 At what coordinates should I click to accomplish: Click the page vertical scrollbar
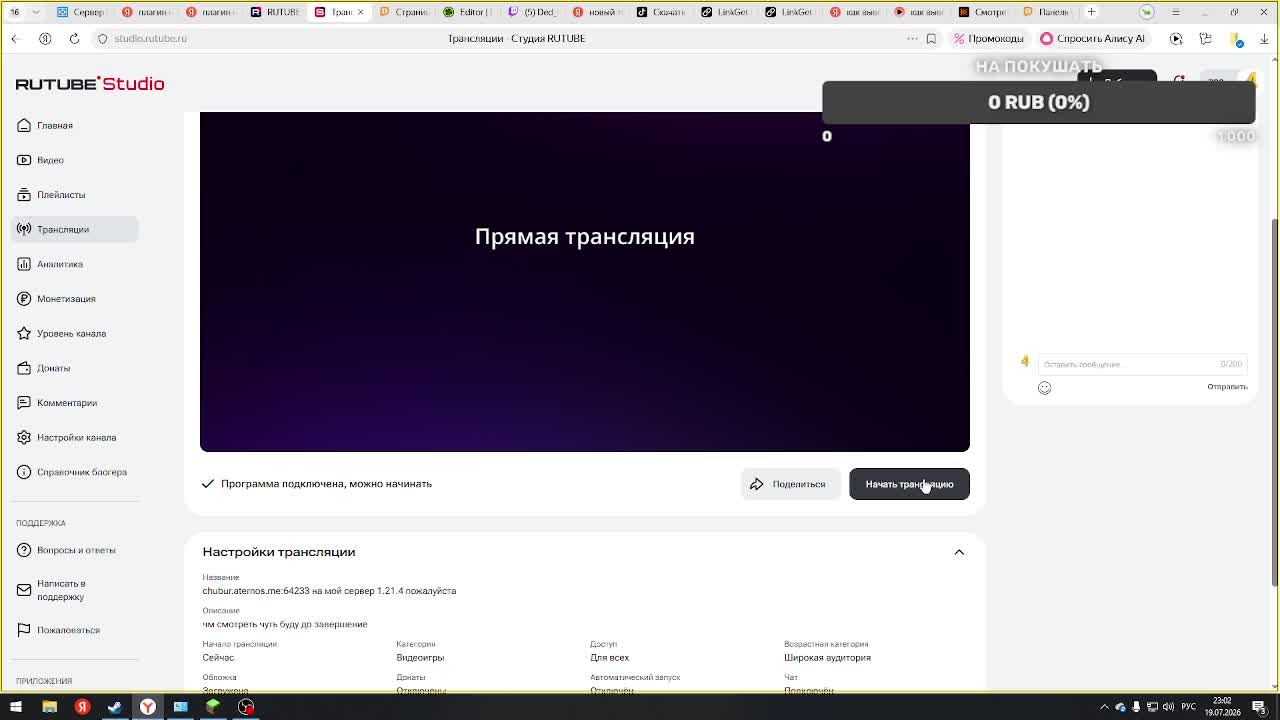tap(1274, 403)
